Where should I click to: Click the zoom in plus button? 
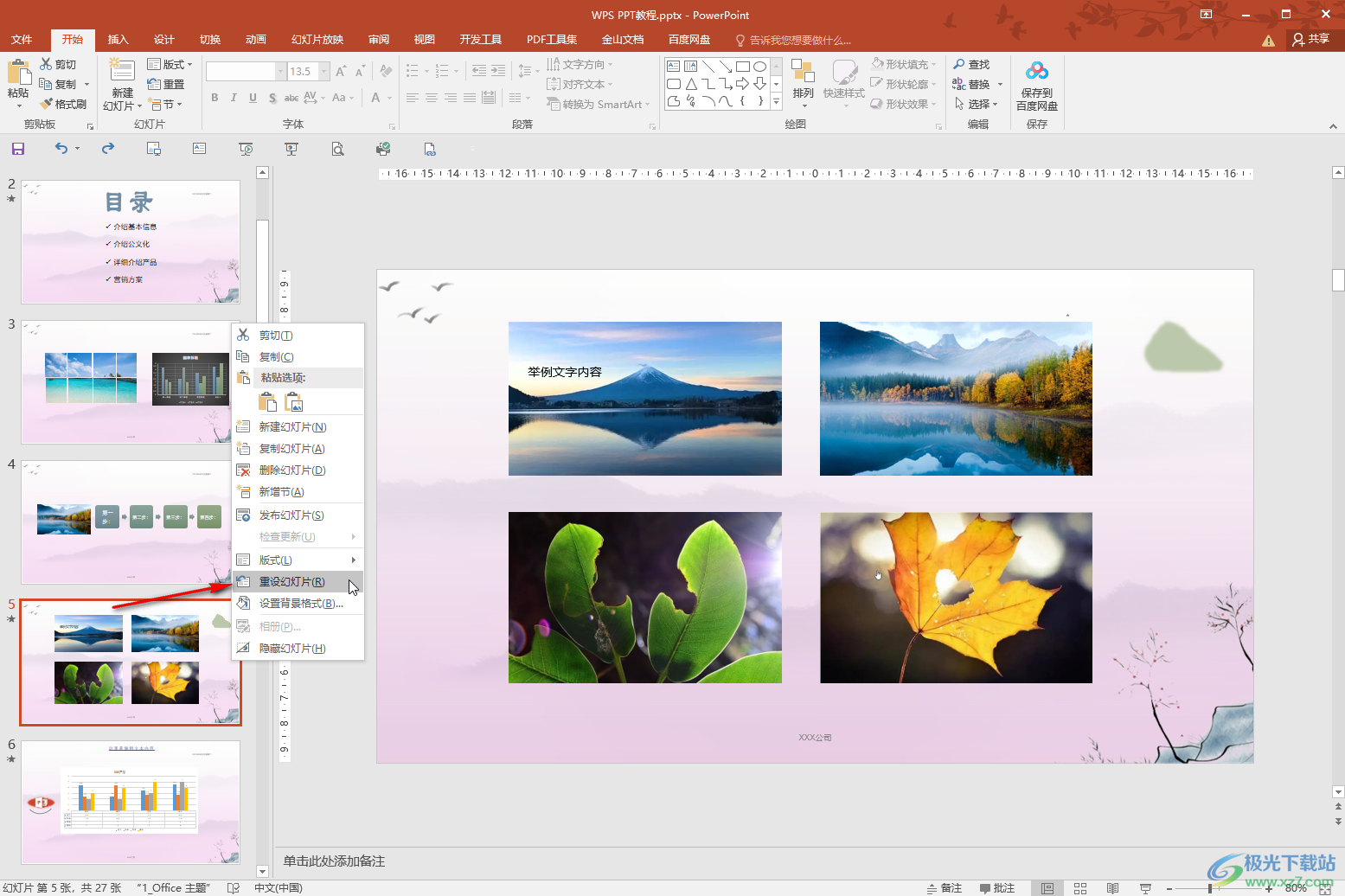pyautogui.click(x=1269, y=888)
